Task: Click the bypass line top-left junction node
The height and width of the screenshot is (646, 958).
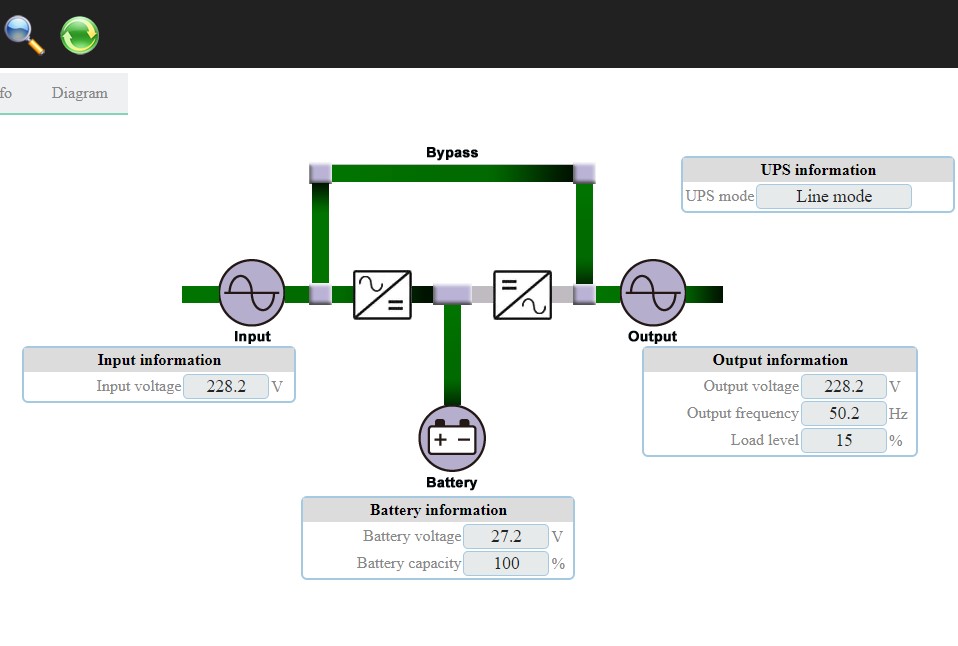Action: click(x=320, y=173)
